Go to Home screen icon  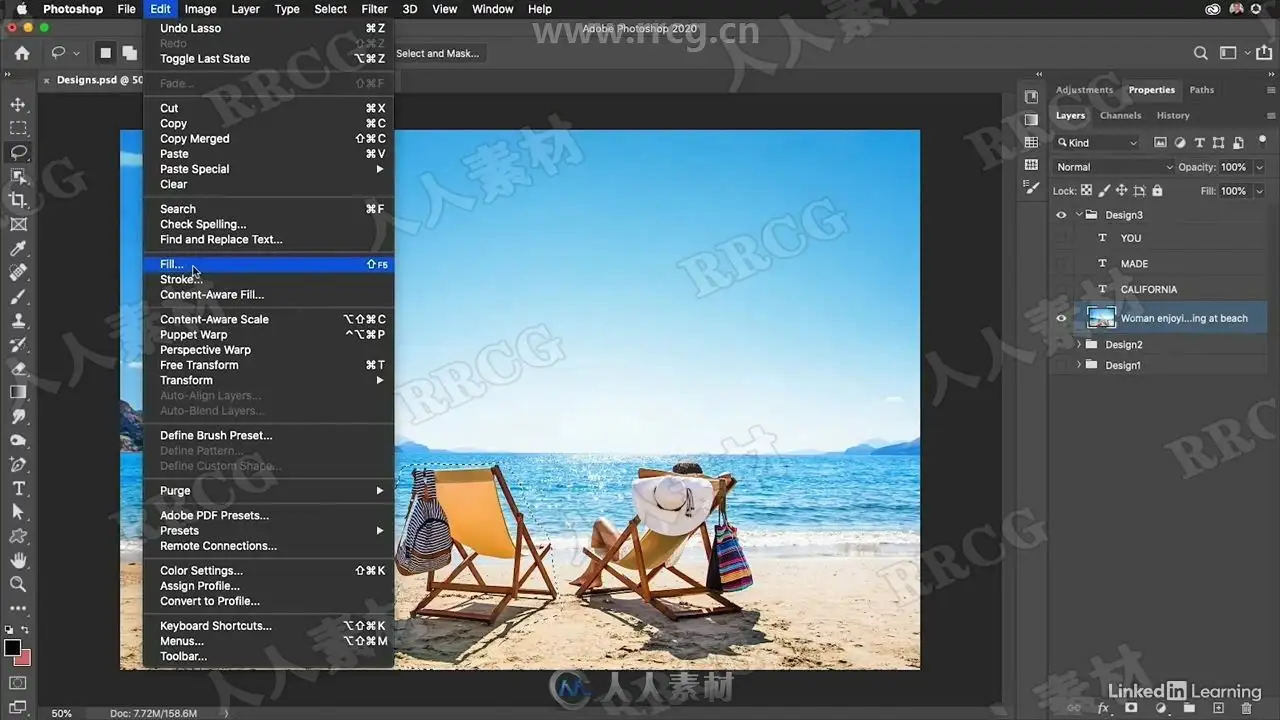pyautogui.click(x=22, y=53)
